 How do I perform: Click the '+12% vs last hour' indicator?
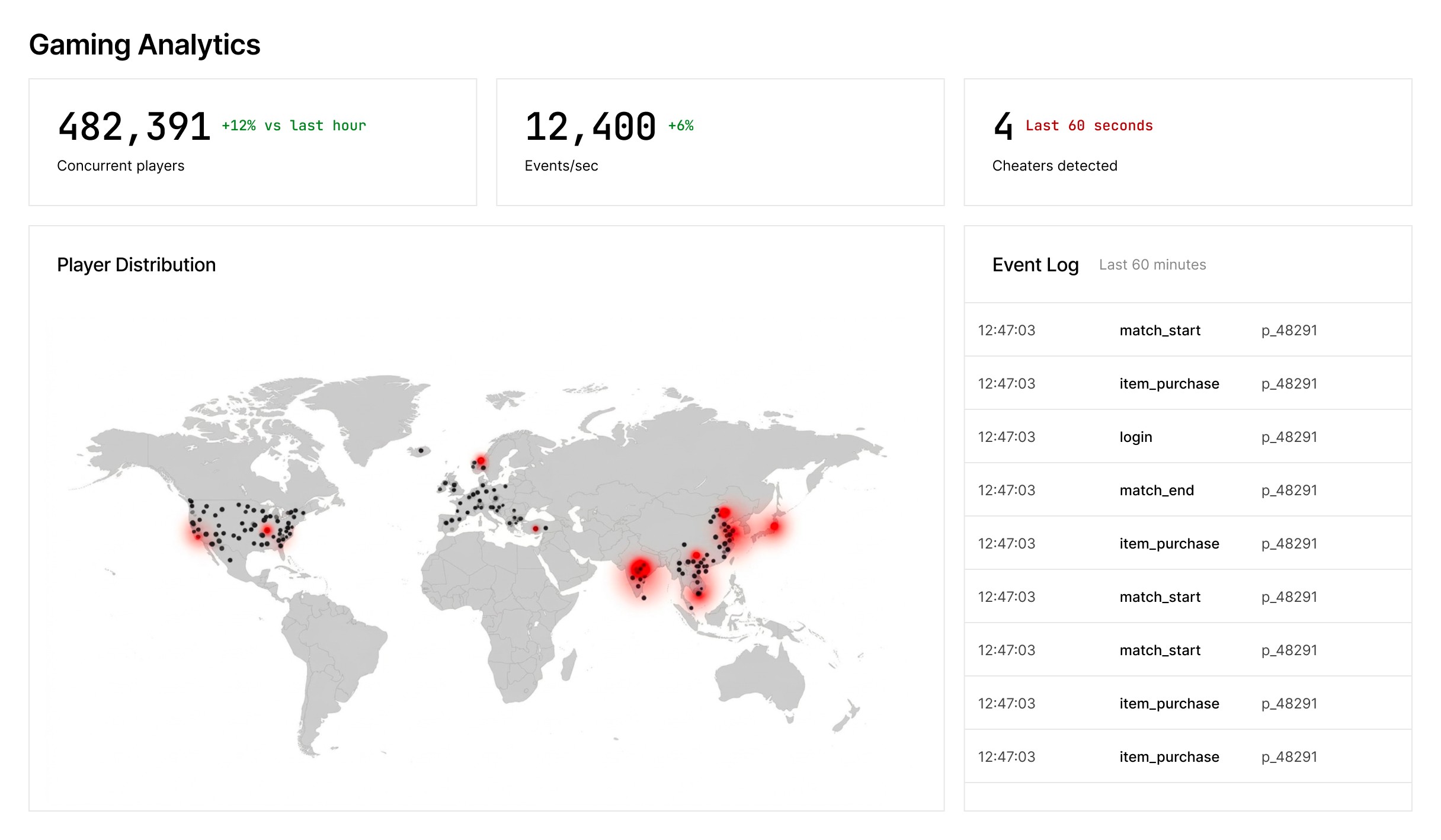pos(294,126)
